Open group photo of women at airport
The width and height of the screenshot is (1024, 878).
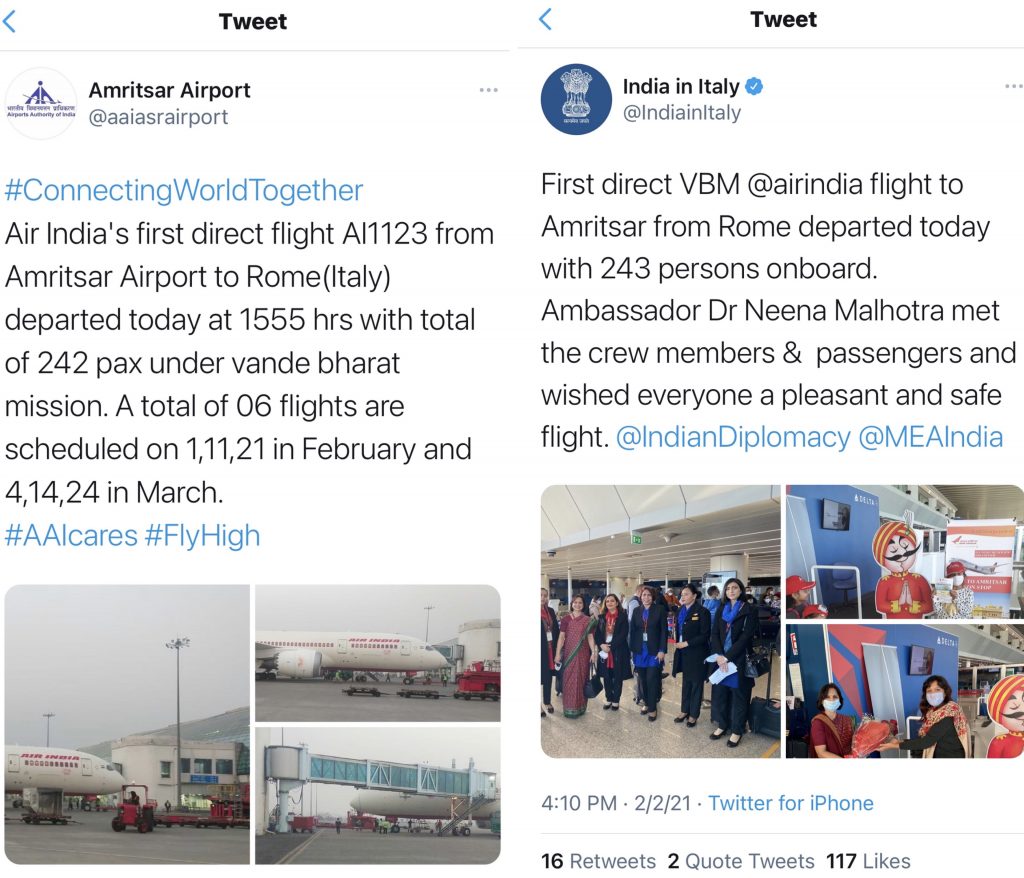point(660,621)
